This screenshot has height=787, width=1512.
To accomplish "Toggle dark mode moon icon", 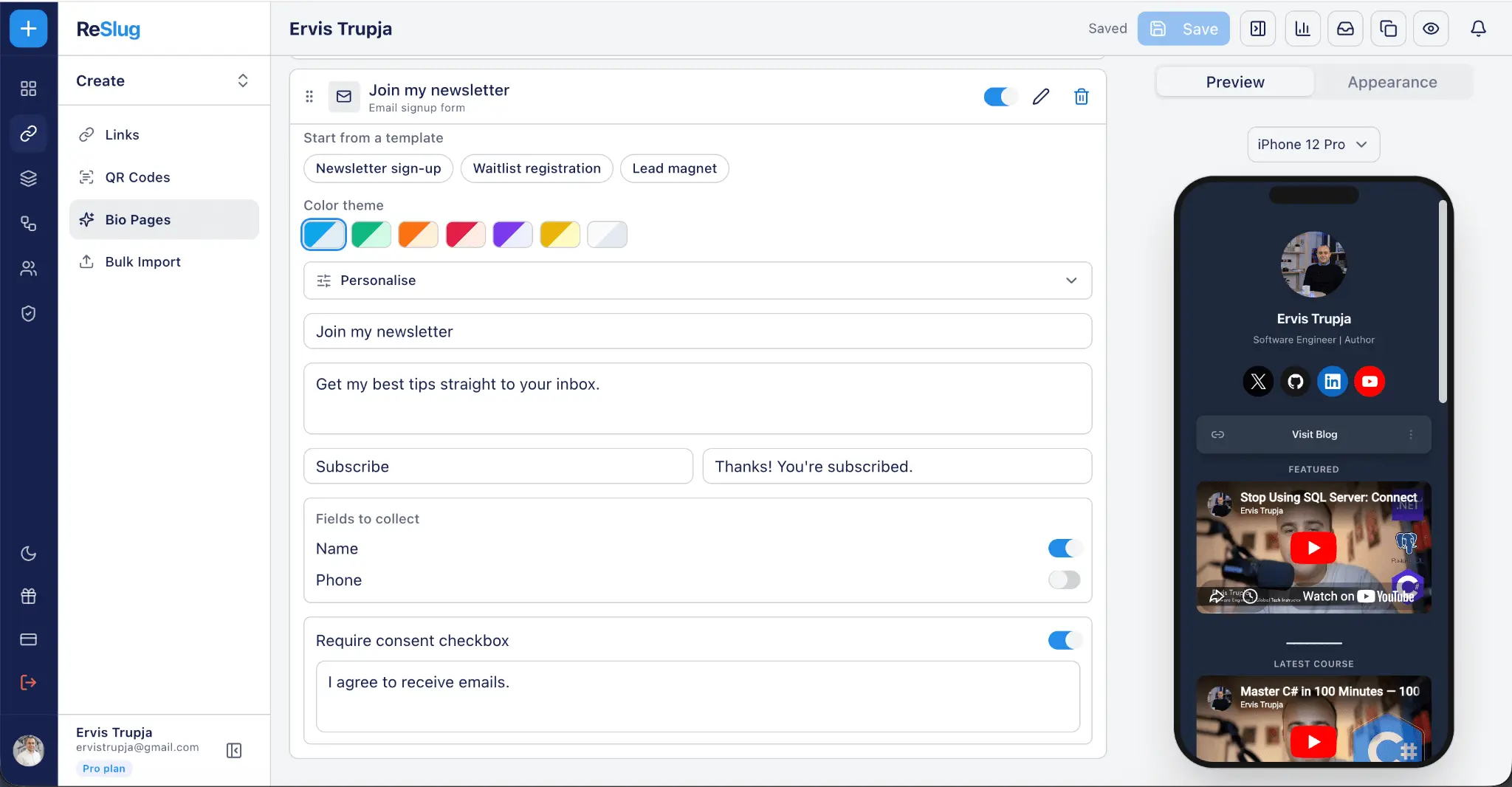I will [28, 554].
